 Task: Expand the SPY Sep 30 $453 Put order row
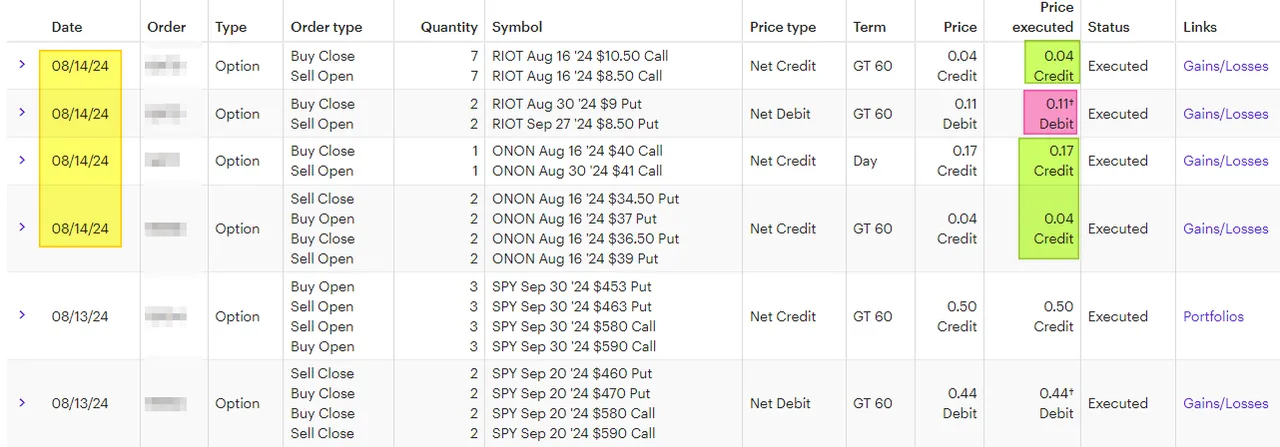point(22,316)
